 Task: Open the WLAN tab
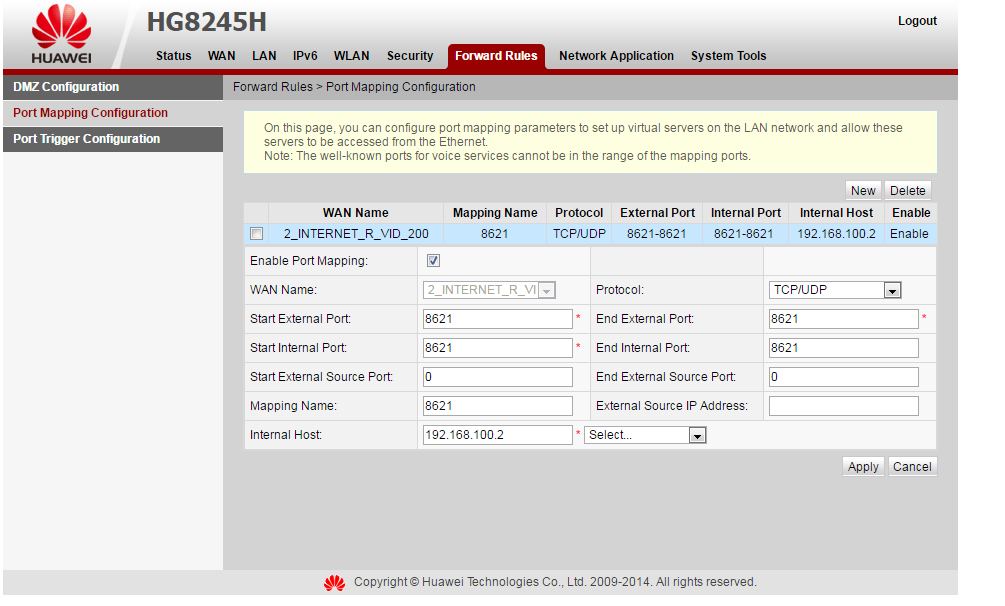pos(351,56)
